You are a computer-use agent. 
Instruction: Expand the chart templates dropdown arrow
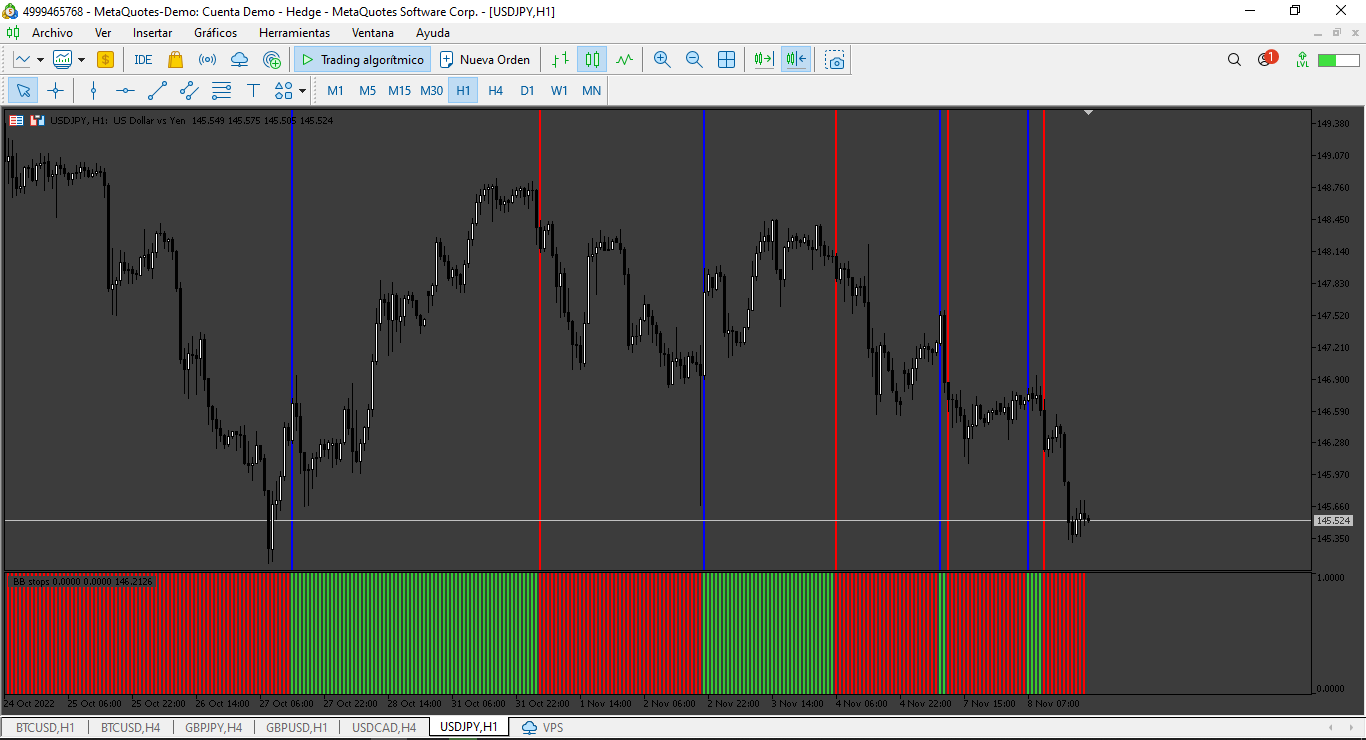pyautogui.click(x=81, y=60)
